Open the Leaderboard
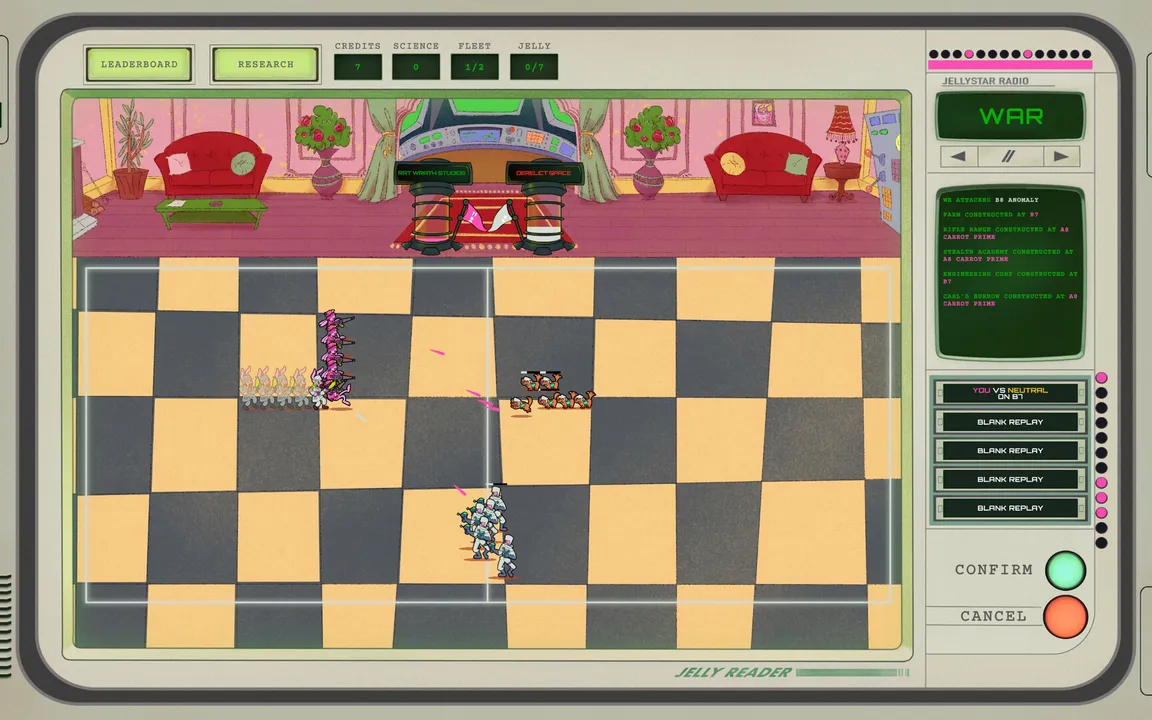The image size is (1152, 720). 139,65
